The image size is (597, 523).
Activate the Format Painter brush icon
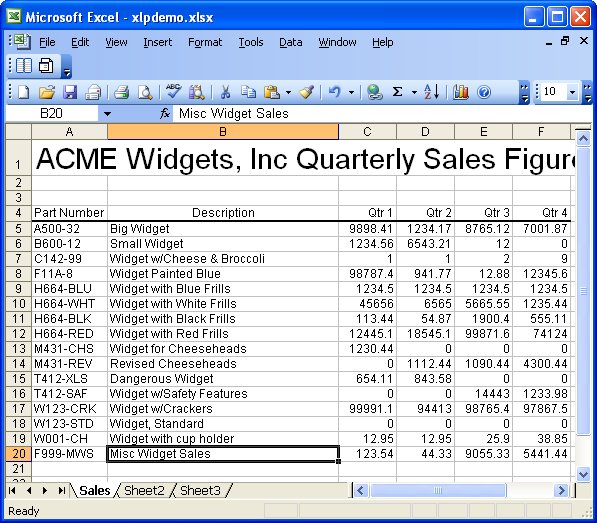point(306,92)
